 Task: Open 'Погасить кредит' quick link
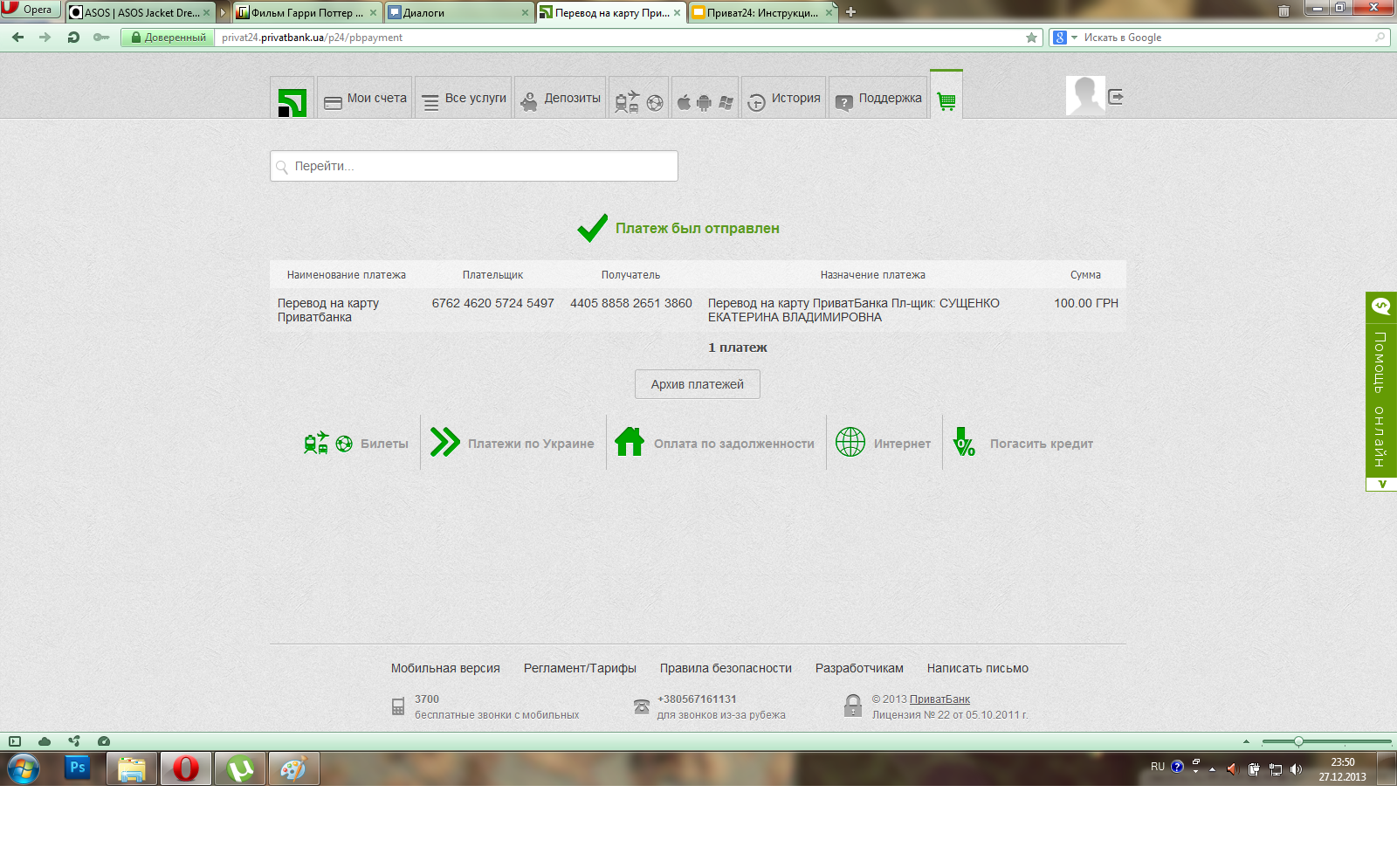(1022, 443)
